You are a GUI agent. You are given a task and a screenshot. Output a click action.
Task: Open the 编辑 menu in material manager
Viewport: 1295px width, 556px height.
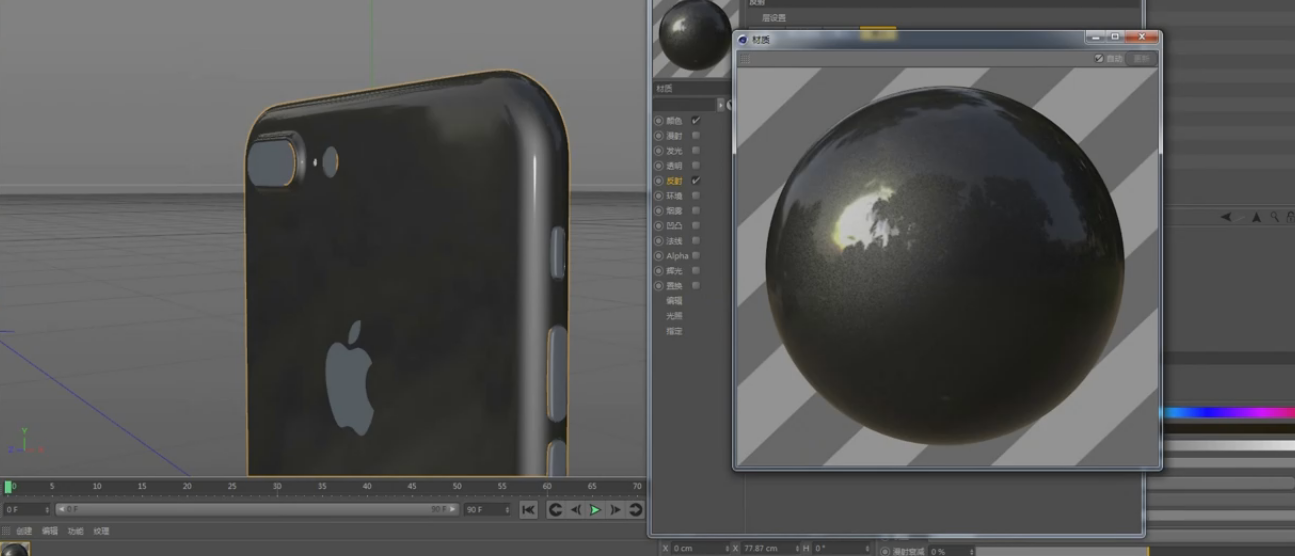(x=50, y=531)
